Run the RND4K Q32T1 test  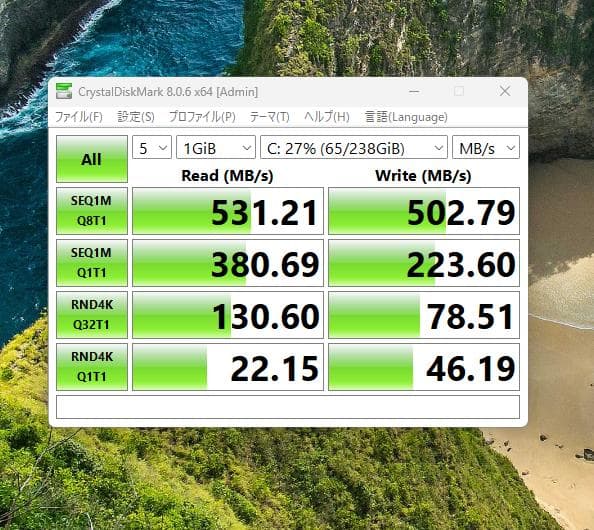pos(92,314)
